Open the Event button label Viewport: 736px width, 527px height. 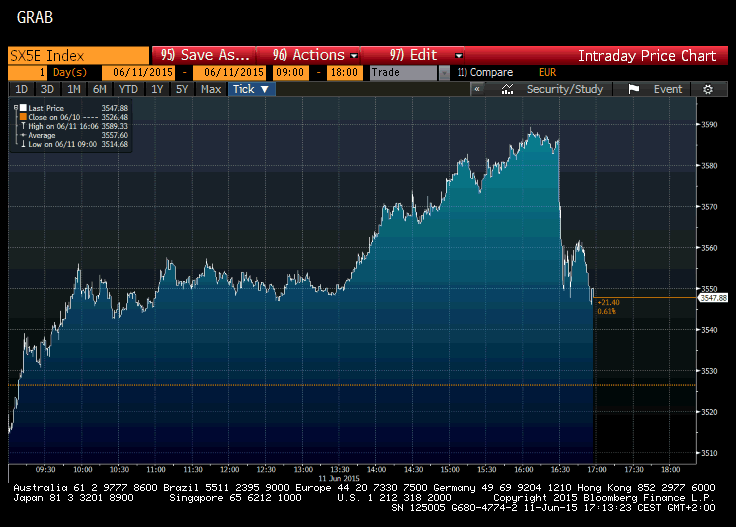tap(668, 89)
